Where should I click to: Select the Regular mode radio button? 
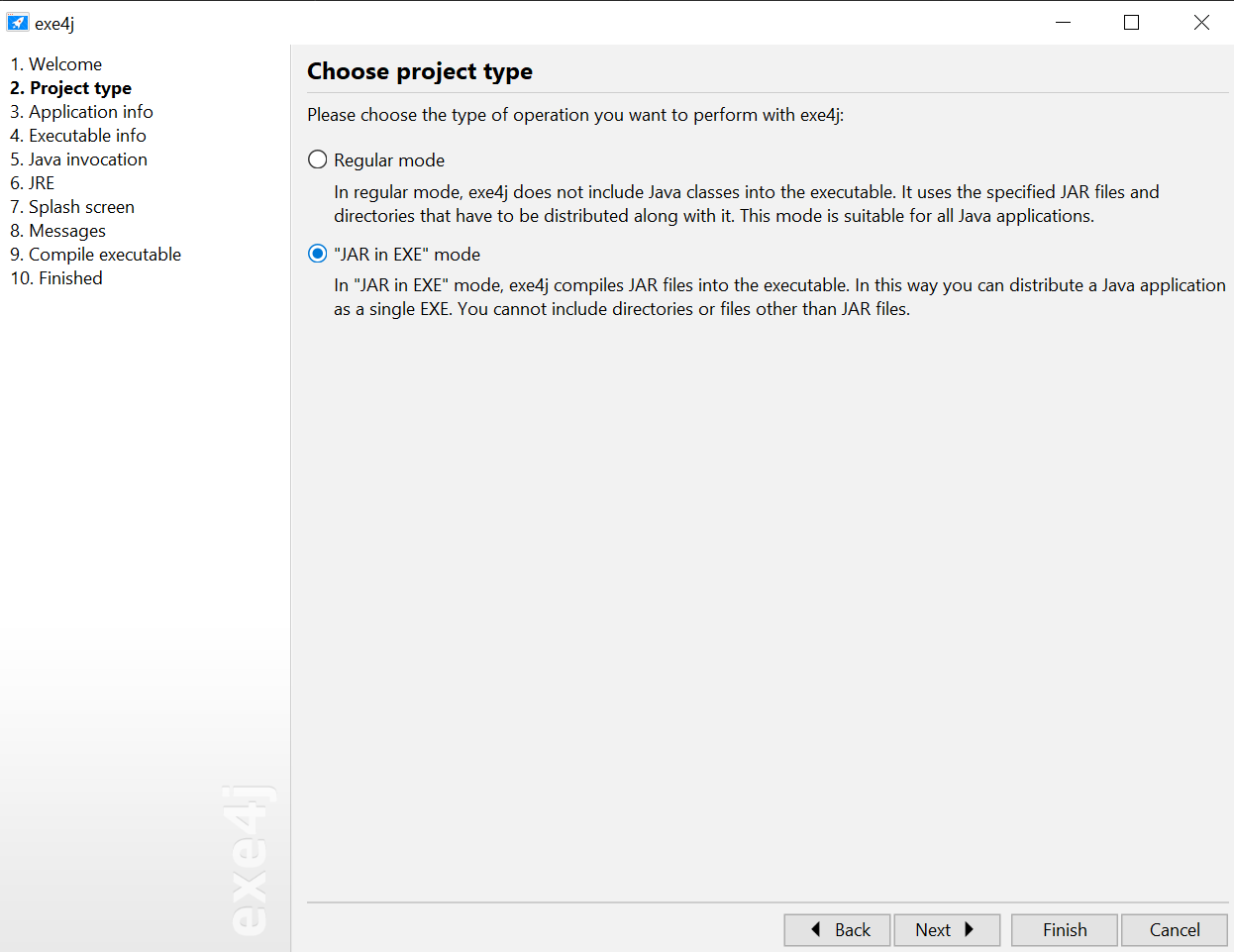(x=317, y=159)
